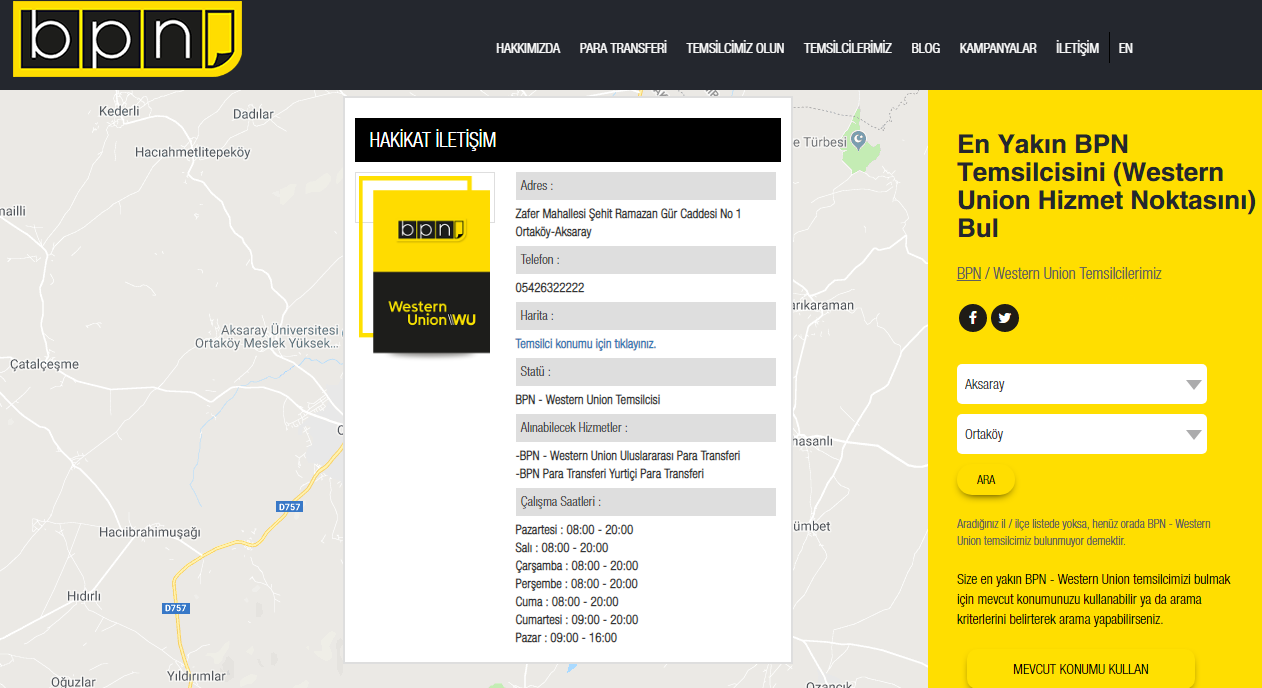1262x688 pixels.
Task: Expand the Aksaray province dropdown
Action: pyautogui.click(x=1082, y=384)
